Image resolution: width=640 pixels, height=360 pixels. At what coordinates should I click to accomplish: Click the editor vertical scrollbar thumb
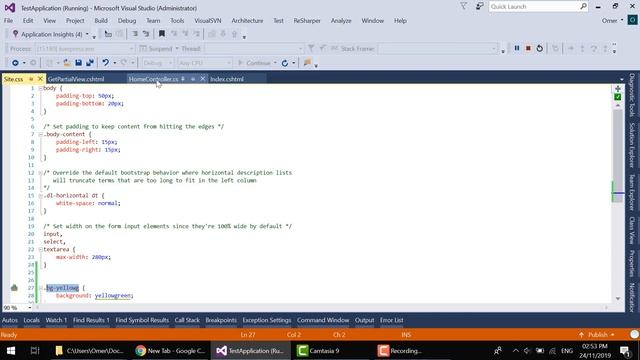[618, 156]
